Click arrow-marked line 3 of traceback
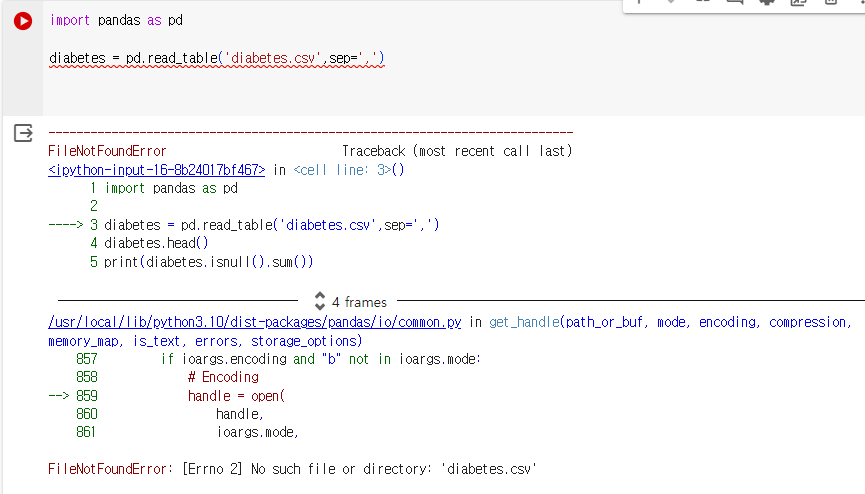 click(244, 225)
